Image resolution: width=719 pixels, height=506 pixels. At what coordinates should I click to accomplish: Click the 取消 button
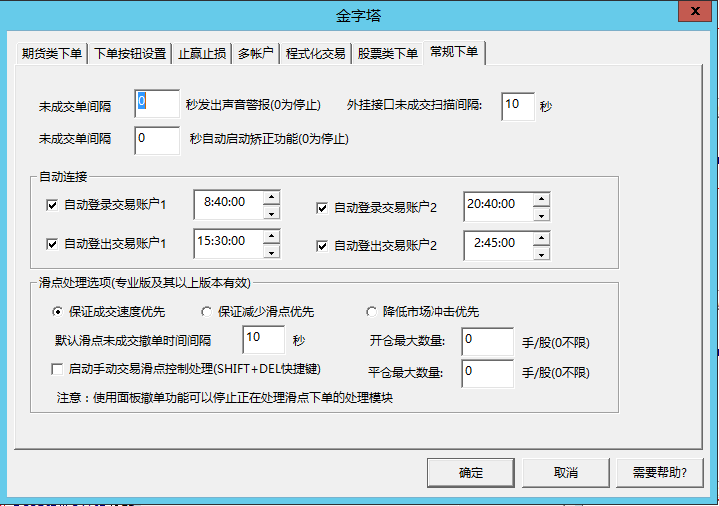click(565, 472)
